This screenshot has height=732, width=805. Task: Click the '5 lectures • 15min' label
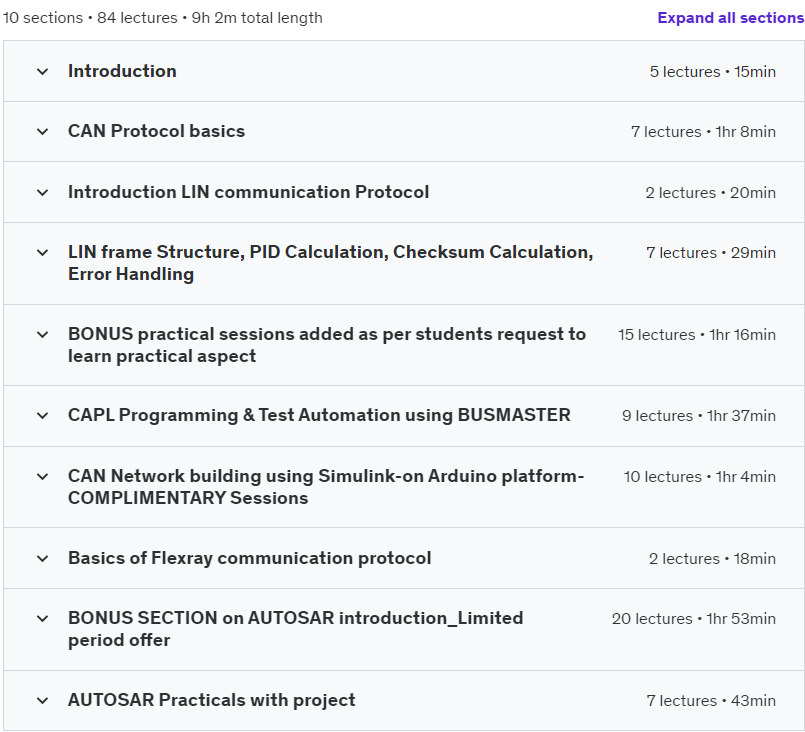(x=713, y=72)
